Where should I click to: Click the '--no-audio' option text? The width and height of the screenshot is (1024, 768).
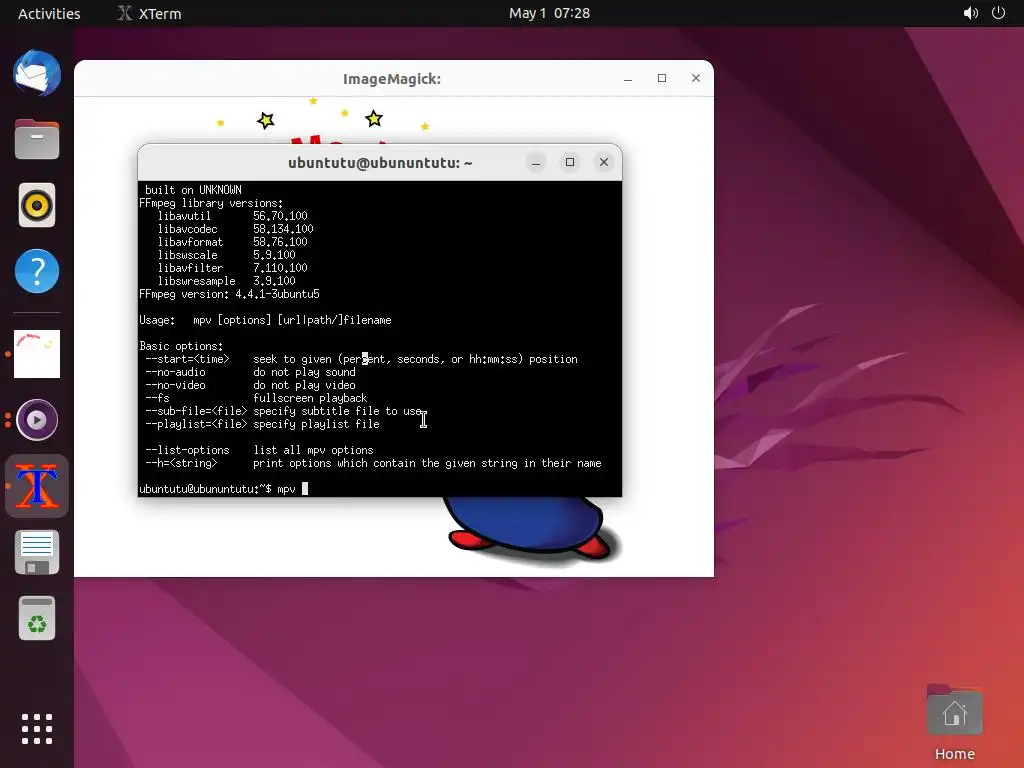(x=175, y=372)
